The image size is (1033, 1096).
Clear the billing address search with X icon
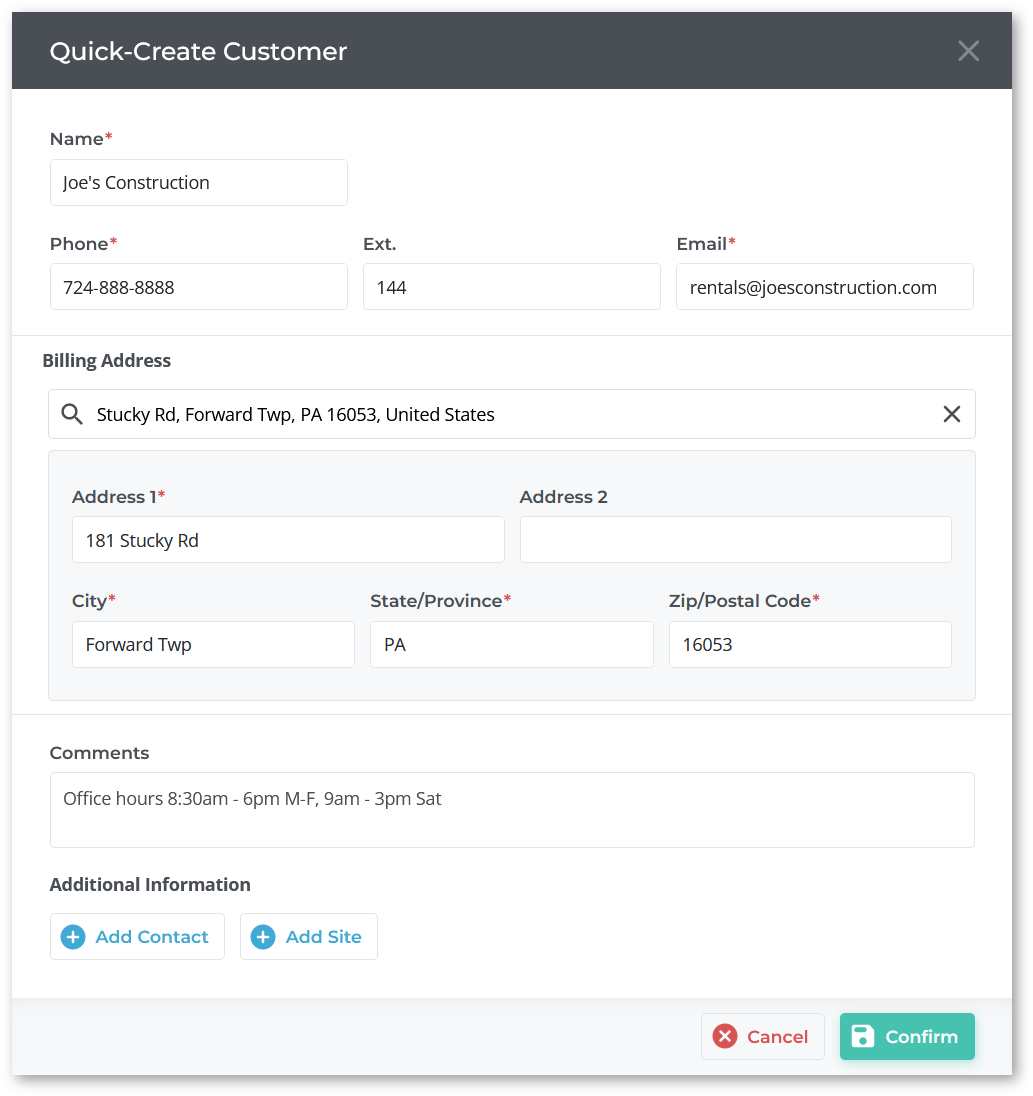951,414
